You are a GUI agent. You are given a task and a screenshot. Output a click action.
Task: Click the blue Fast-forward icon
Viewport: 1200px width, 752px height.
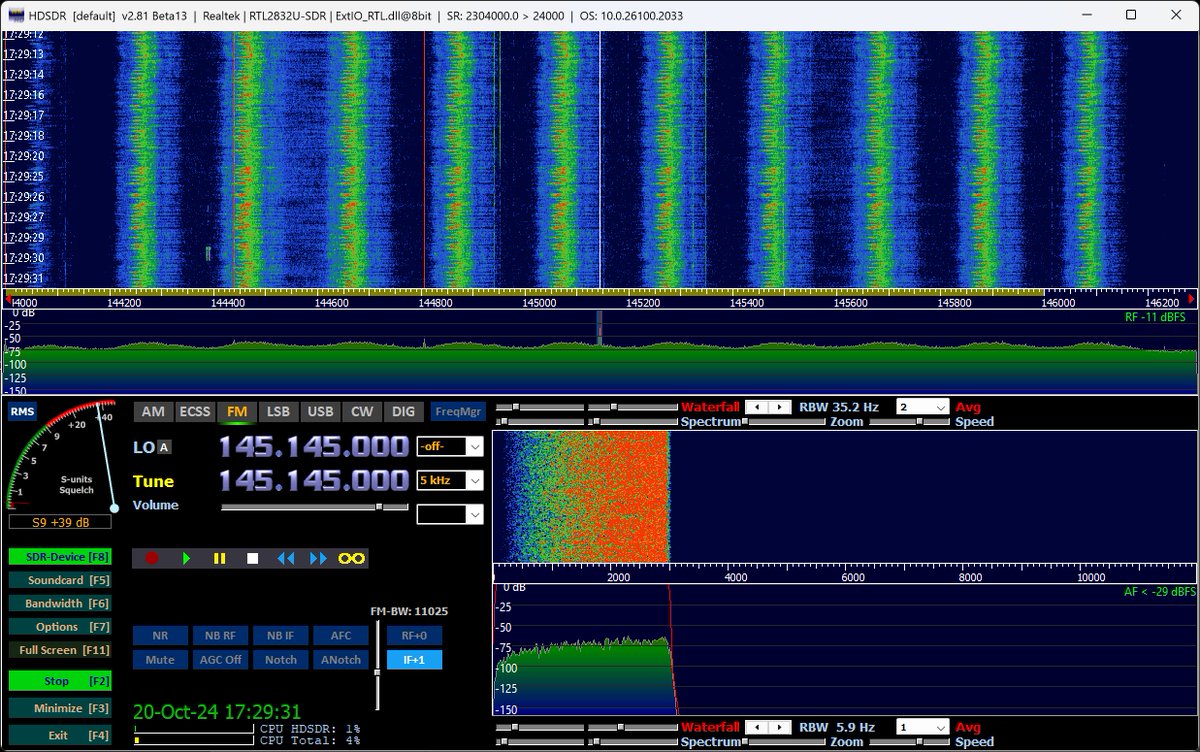[318, 558]
